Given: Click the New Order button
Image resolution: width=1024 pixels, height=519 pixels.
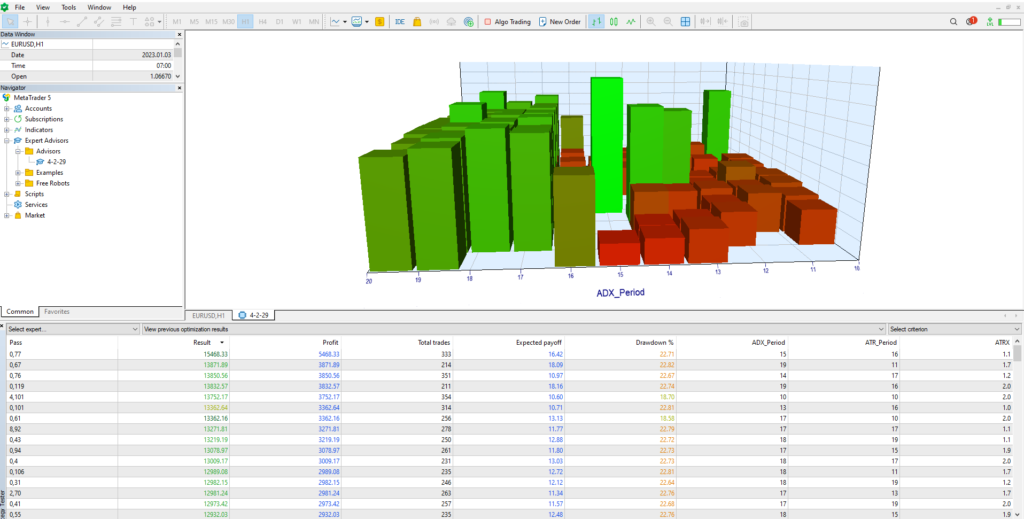Looking at the screenshot, I should [x=559, y=21].
